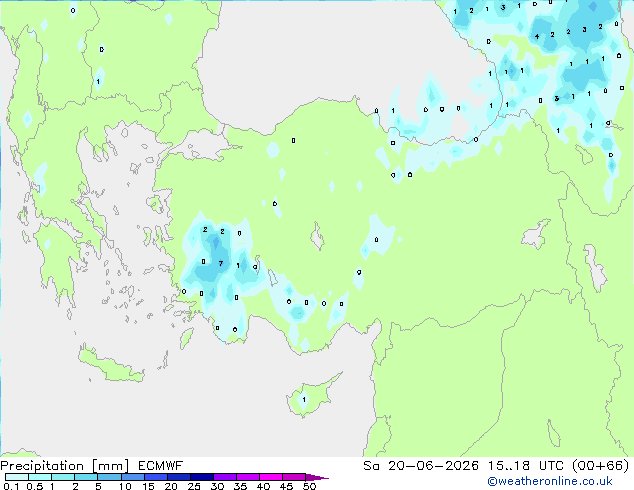This screenshot has width=634, height=490.
Task: Click the arrow tip beyond 50 mm
Action: [317, 477]
